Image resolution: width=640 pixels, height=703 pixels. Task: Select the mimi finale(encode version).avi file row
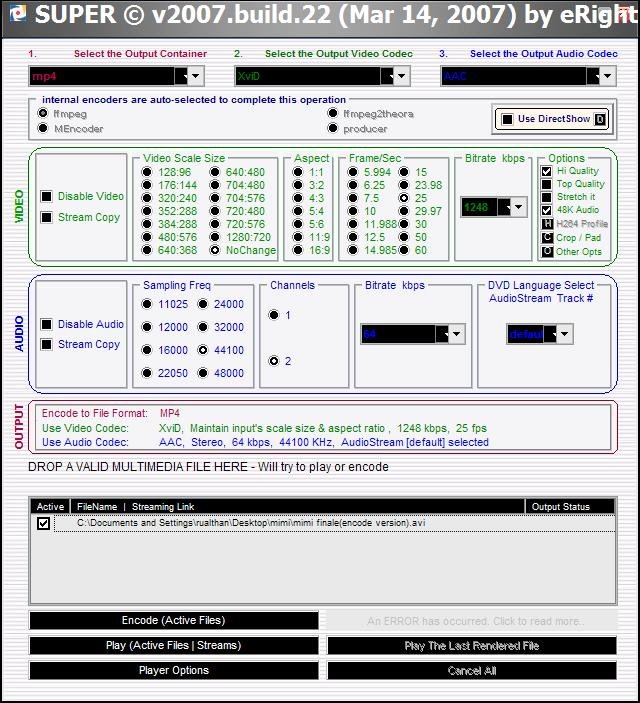coord(335,523)
